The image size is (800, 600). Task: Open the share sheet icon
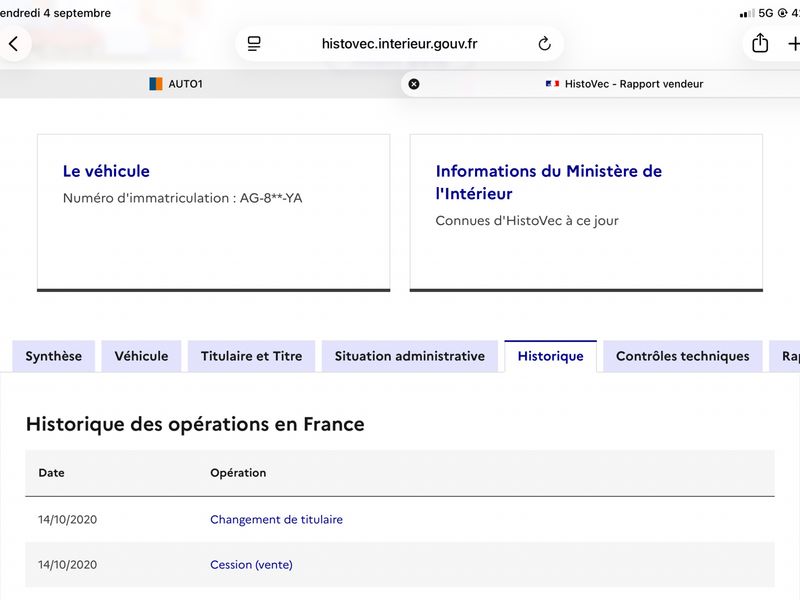click(760, 43)
